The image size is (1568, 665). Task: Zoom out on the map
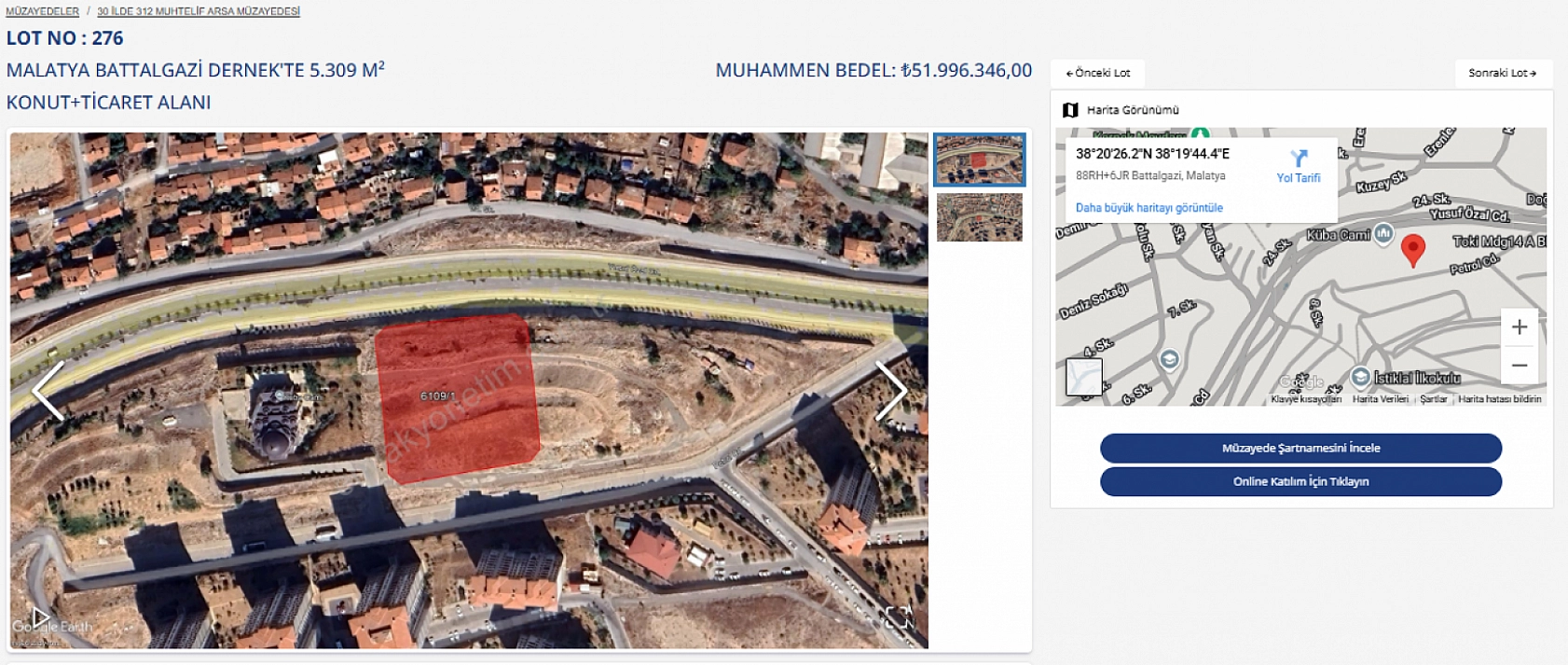coord(1519,366)
